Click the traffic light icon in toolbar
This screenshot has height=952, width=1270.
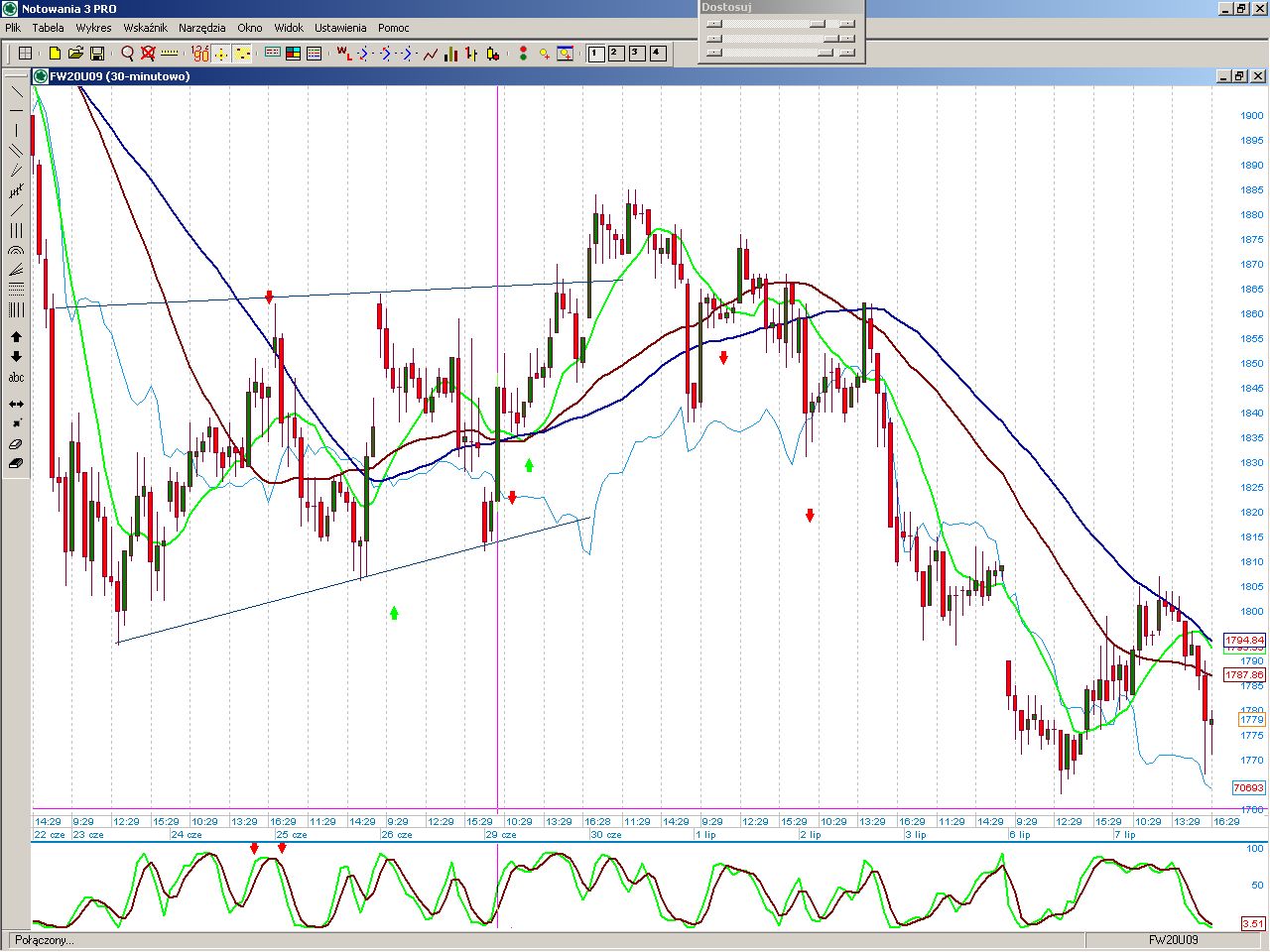(523, 54)
